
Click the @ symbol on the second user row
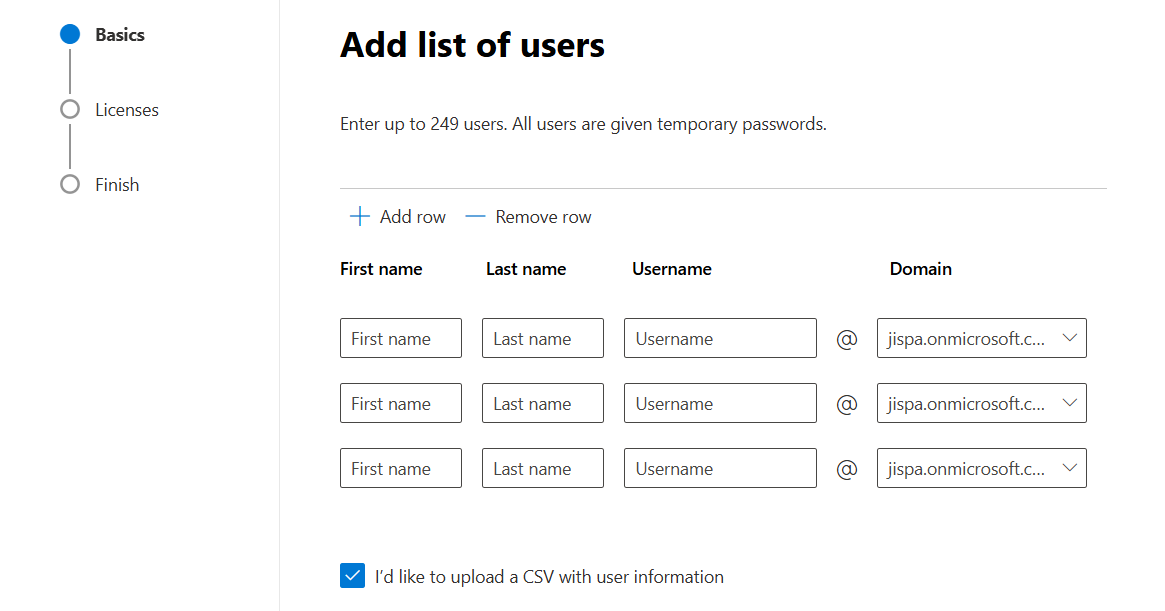pyautogui.click(x=846, y=403)
